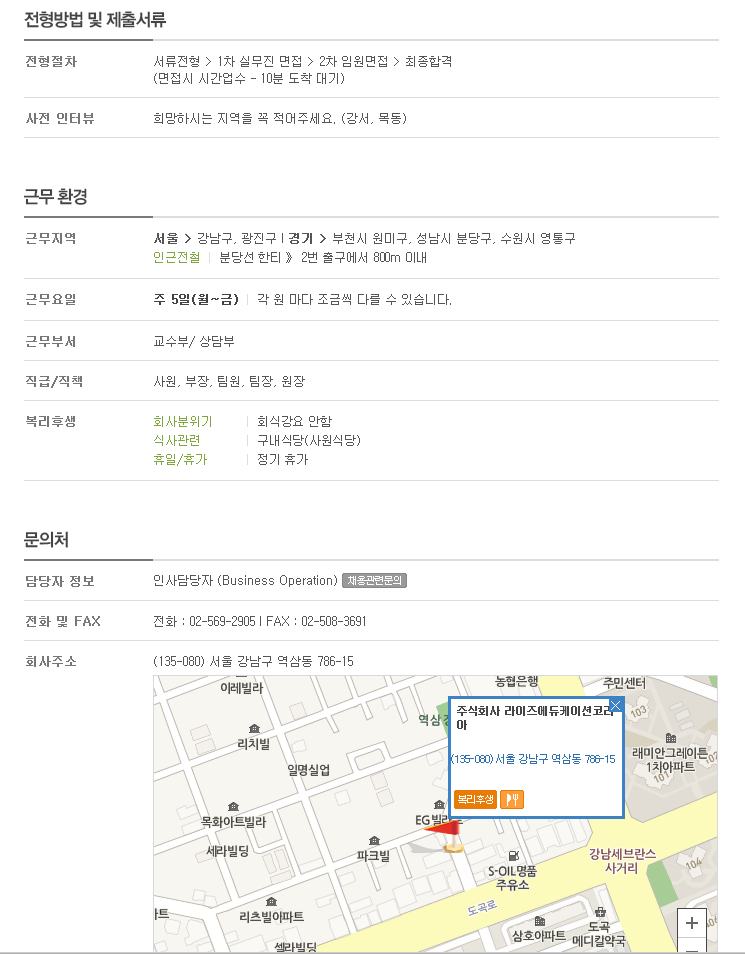Open the address link in map popup
This screenshot has width=745, height=954.
point(533,759)
